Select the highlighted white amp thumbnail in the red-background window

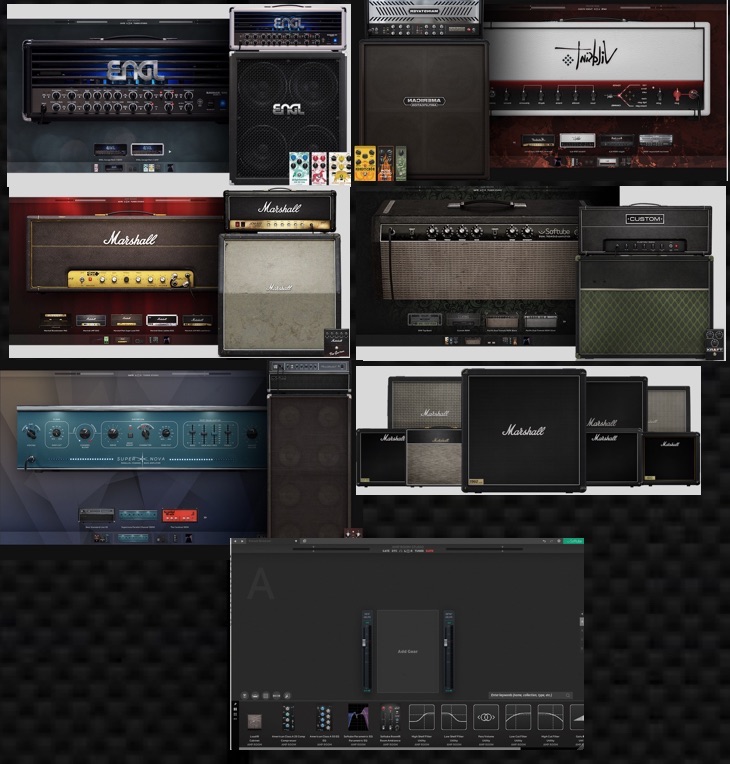577,140
